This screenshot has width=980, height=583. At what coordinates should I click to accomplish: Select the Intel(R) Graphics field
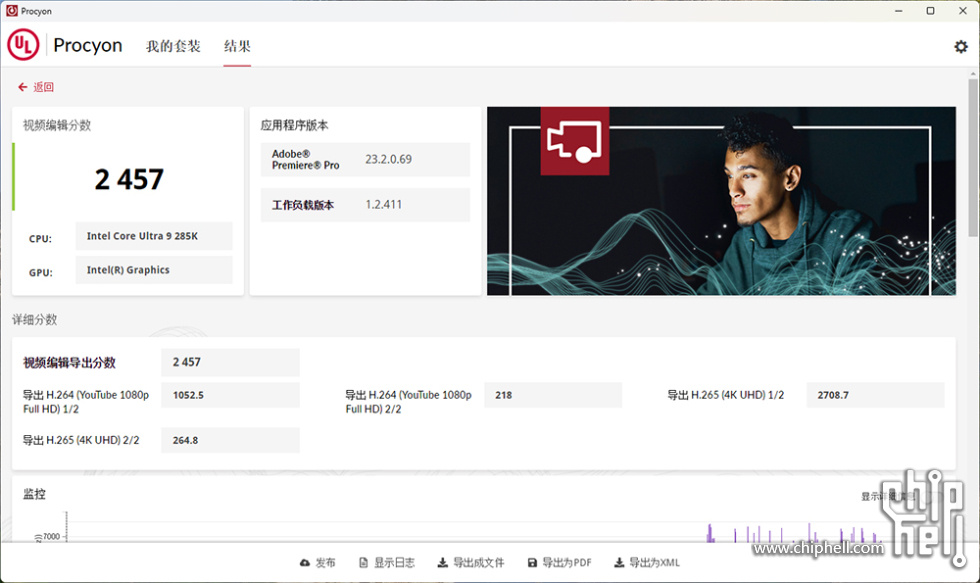tap(154, 270)
